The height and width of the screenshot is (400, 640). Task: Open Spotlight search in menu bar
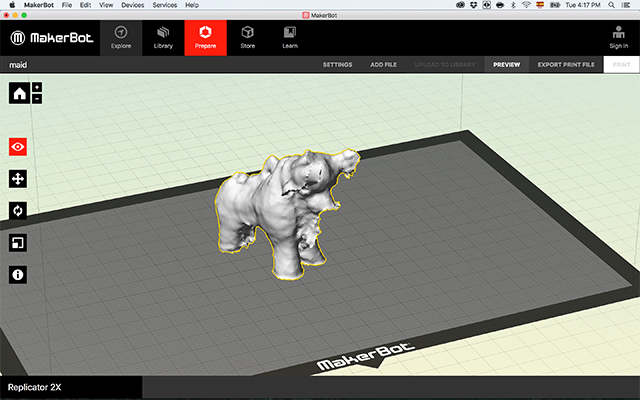(611, 5)
